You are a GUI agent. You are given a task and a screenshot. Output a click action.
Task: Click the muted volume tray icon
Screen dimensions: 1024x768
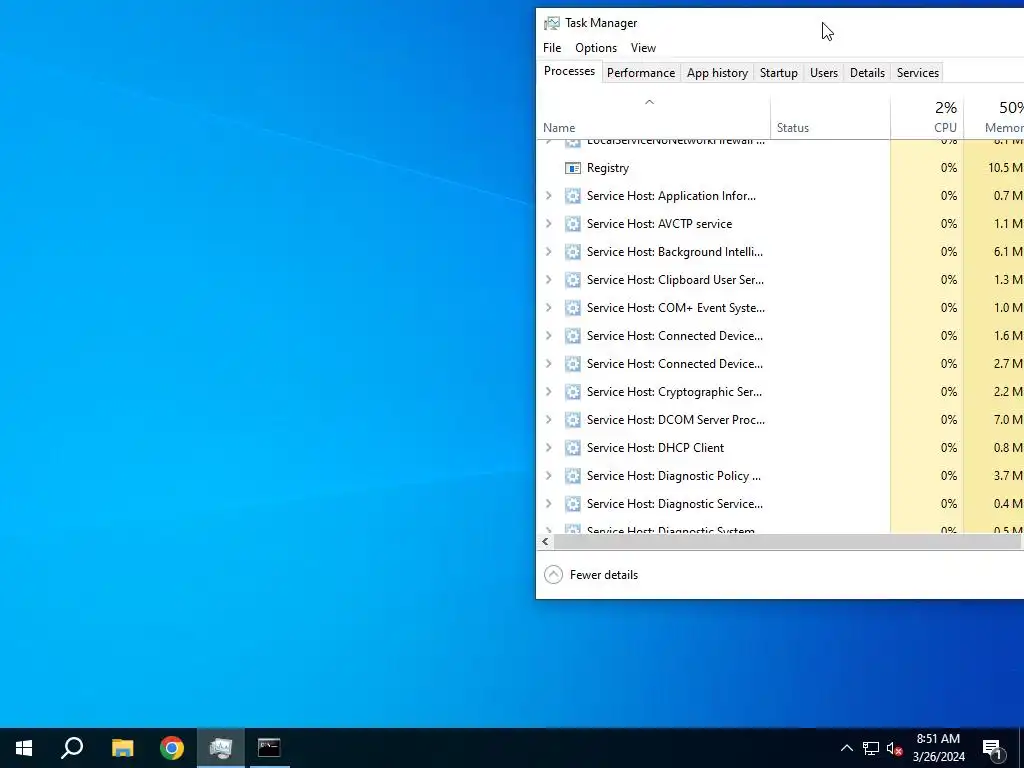(894, 748)
